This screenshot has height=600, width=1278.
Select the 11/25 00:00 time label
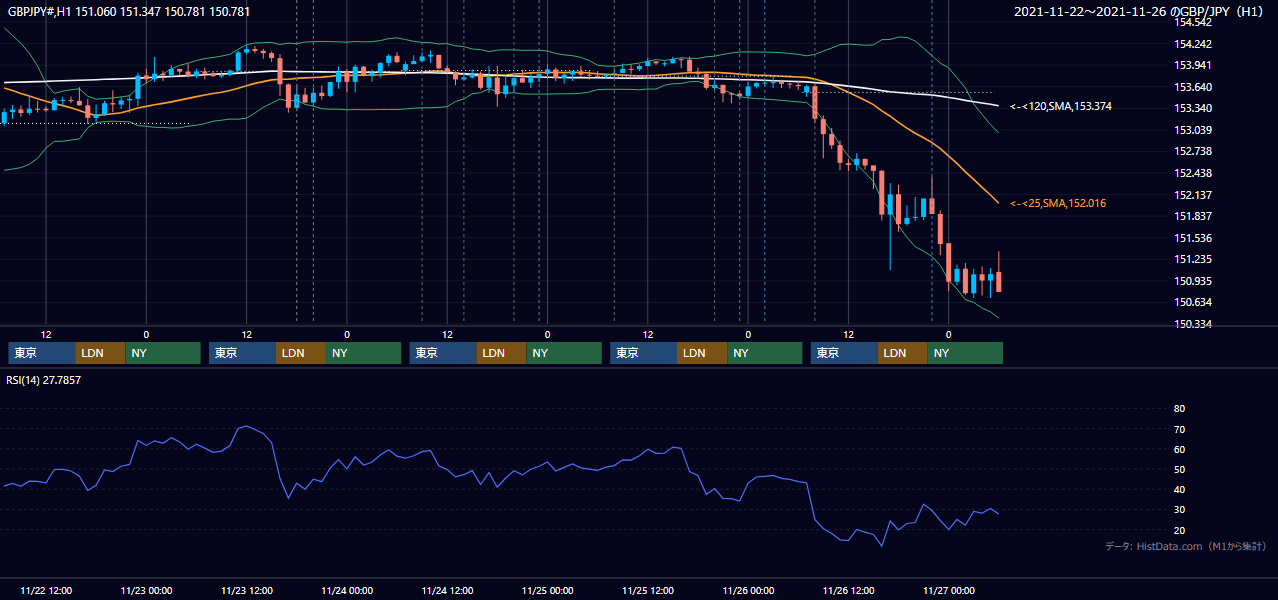(x=548, y=591)
